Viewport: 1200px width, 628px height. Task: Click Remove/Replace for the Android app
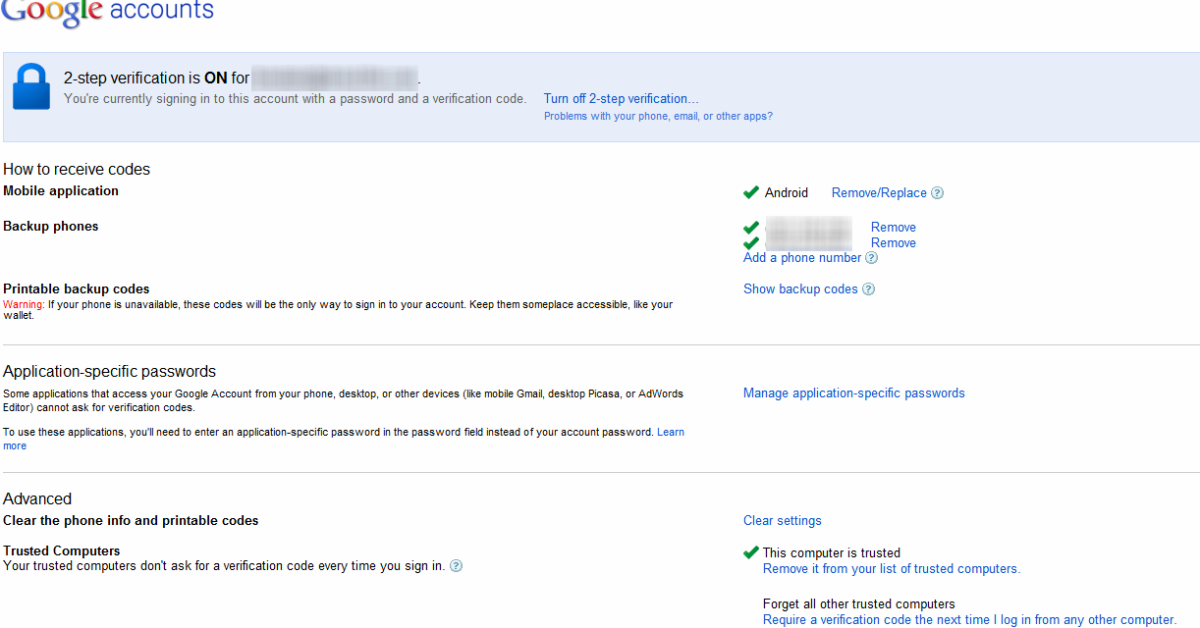(879, 193)
